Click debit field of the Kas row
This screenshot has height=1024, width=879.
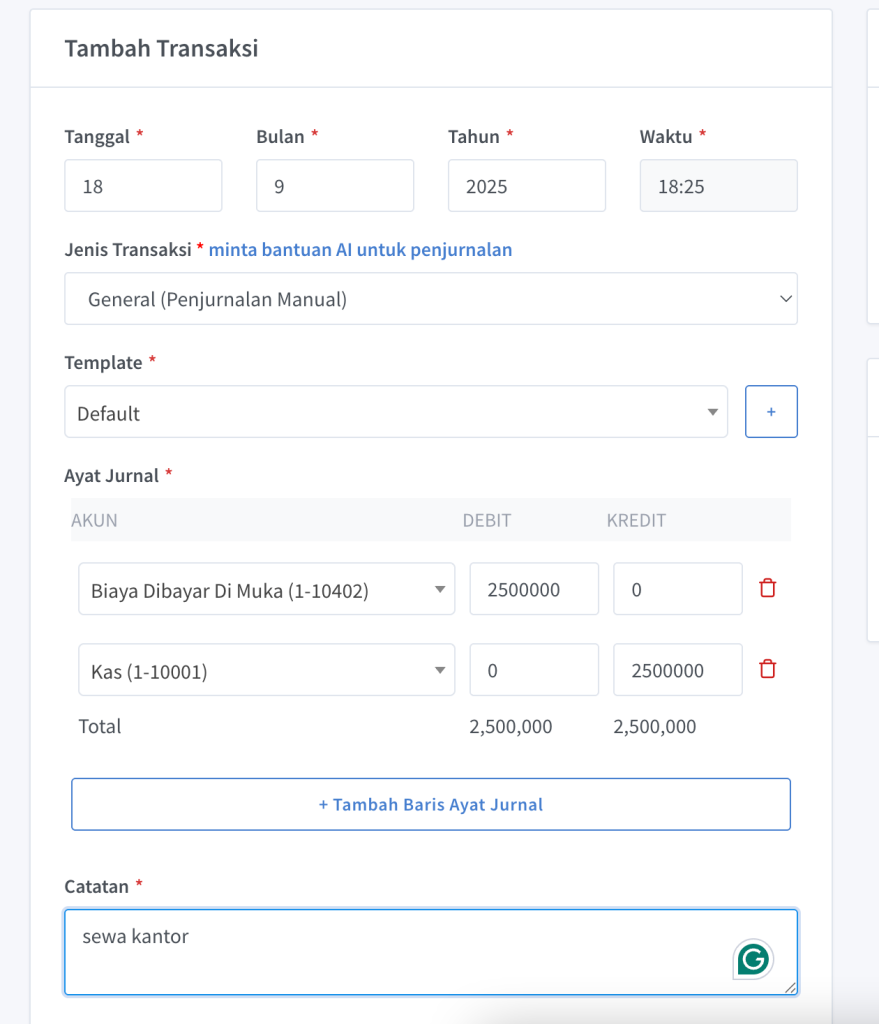(534, 670)
